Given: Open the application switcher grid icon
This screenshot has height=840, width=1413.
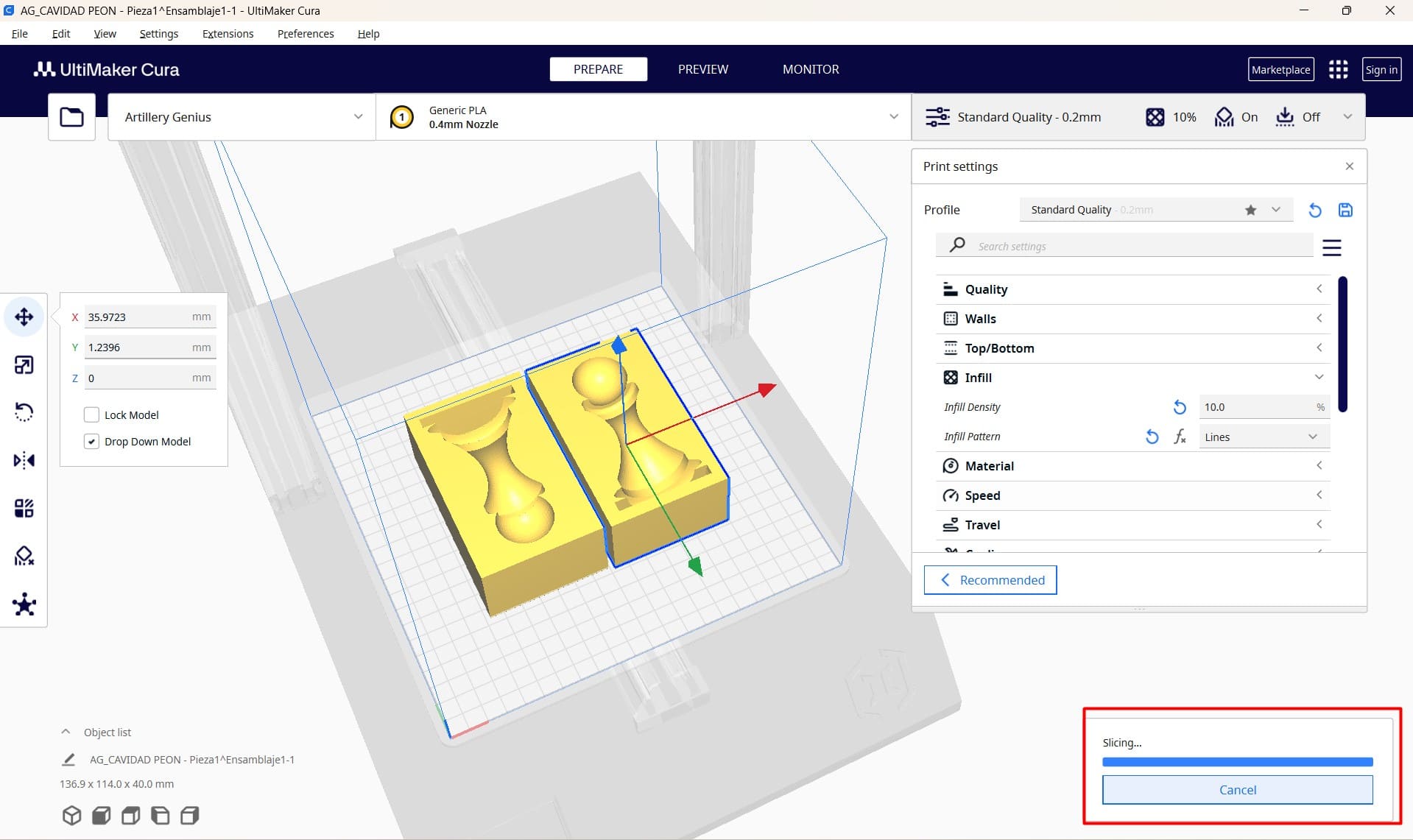Looking at the screenshot, I should point(1338,69).
